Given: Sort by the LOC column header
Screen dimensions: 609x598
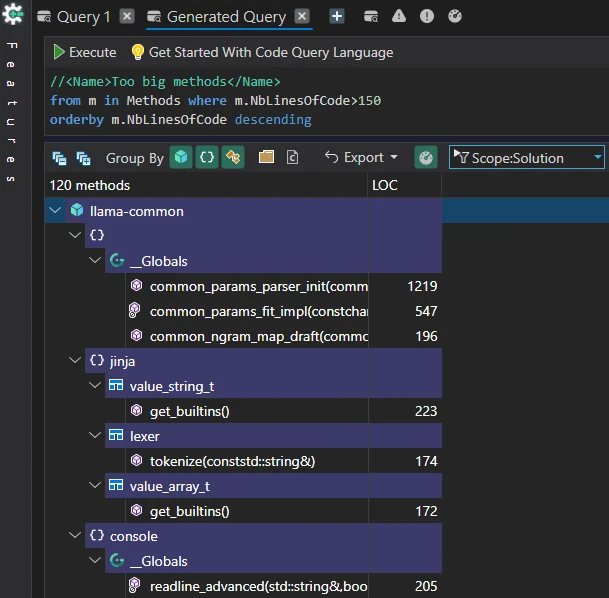Looking at the screenshot, I should click(404, 185).
